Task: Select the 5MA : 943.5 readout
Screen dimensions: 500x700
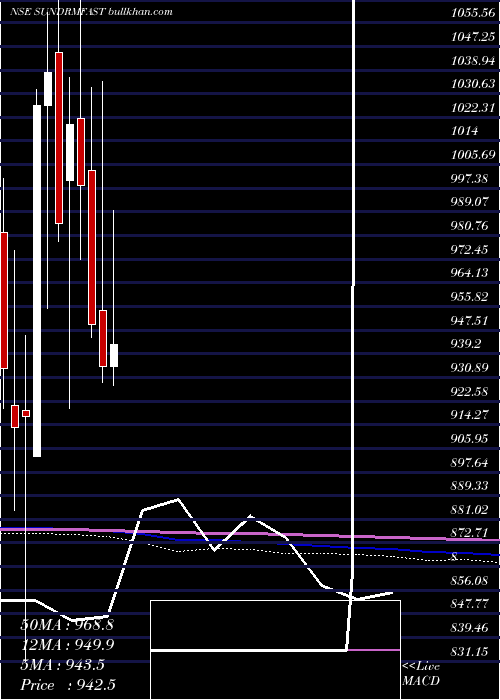Action: coord(62,665)
